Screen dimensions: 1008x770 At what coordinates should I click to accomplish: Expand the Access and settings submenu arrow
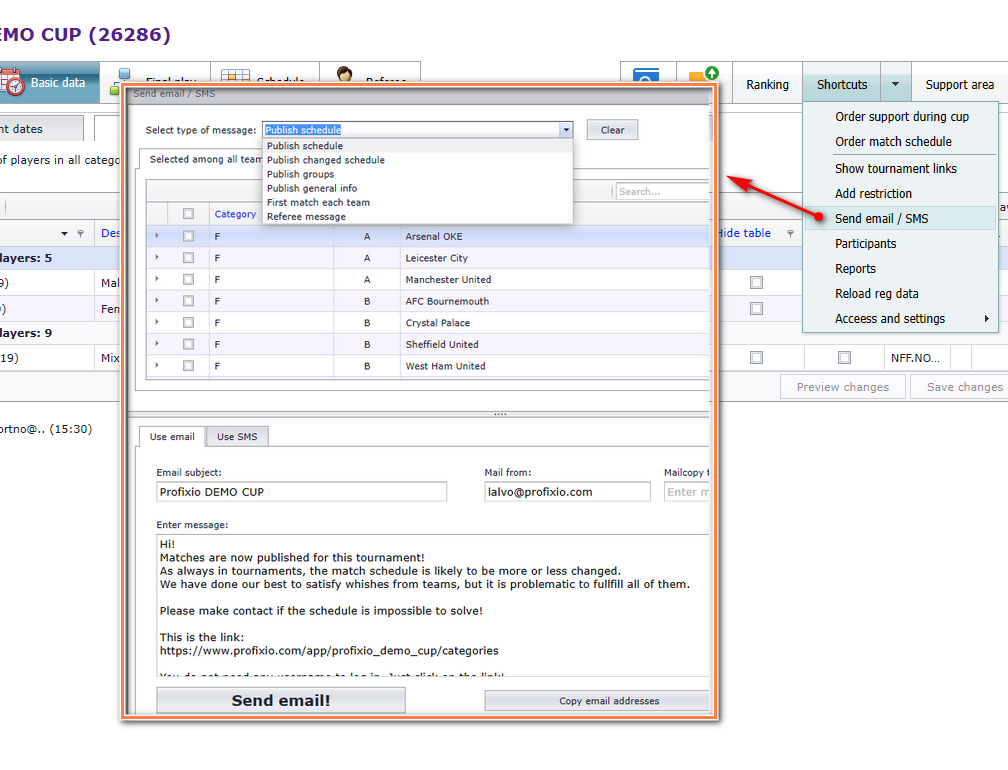pos(987,319)
